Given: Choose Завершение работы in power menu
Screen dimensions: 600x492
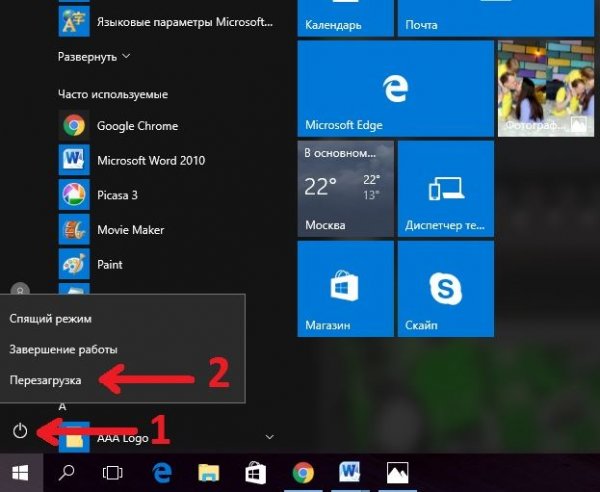Looking at the screenshot, I should coord(122,349).
